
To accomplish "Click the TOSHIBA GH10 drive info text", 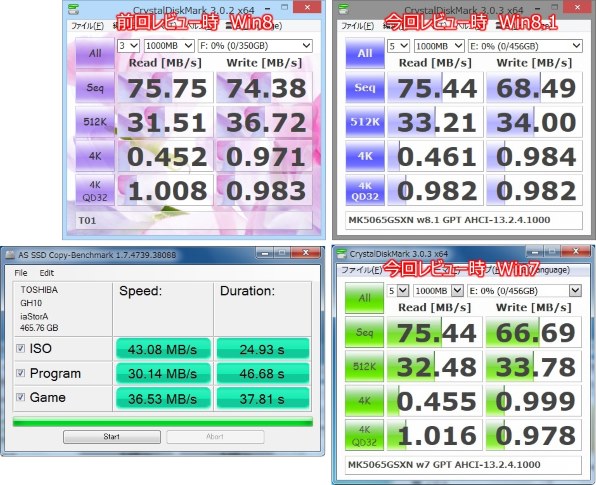I will pos(39,309).
